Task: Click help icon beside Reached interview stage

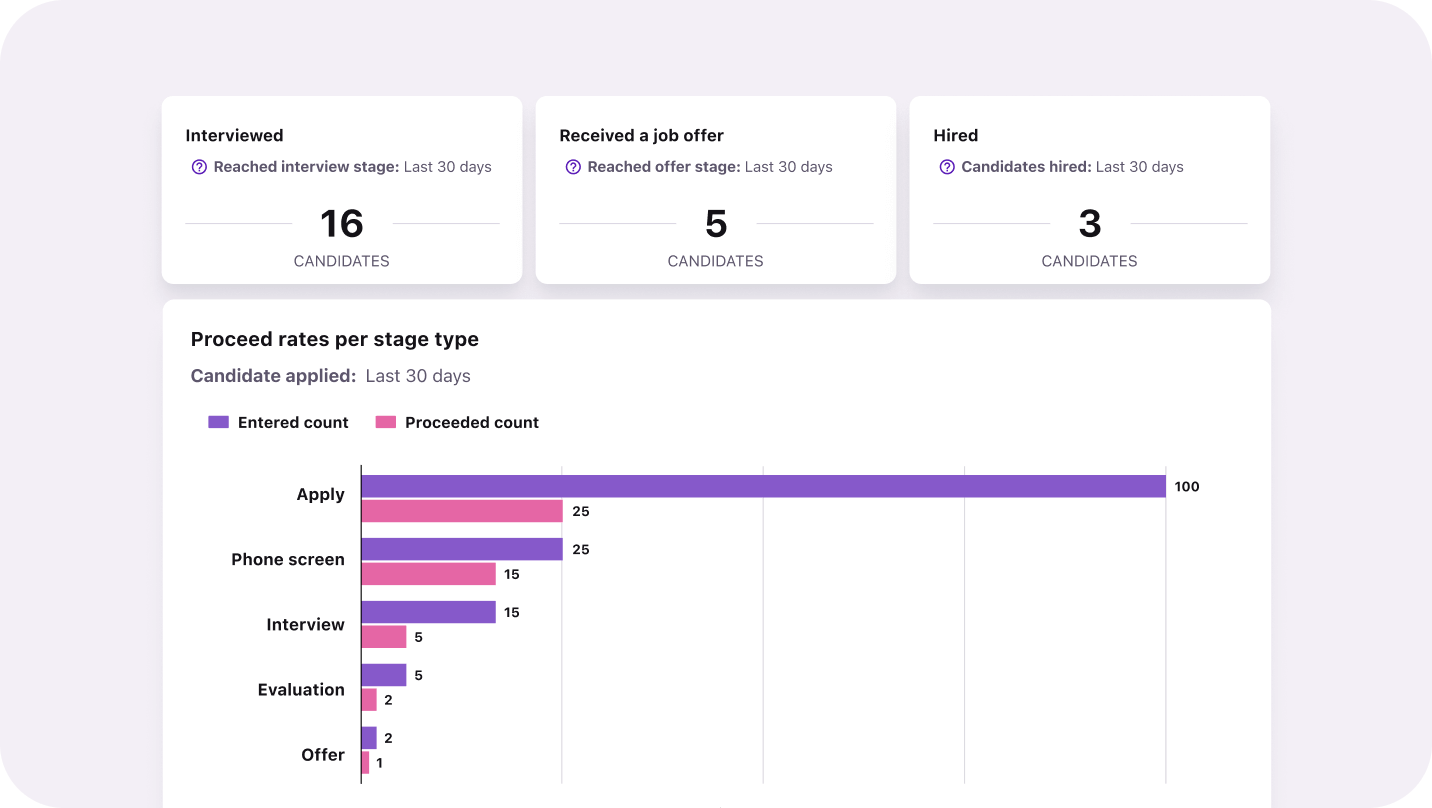Action: click(199, 167)
